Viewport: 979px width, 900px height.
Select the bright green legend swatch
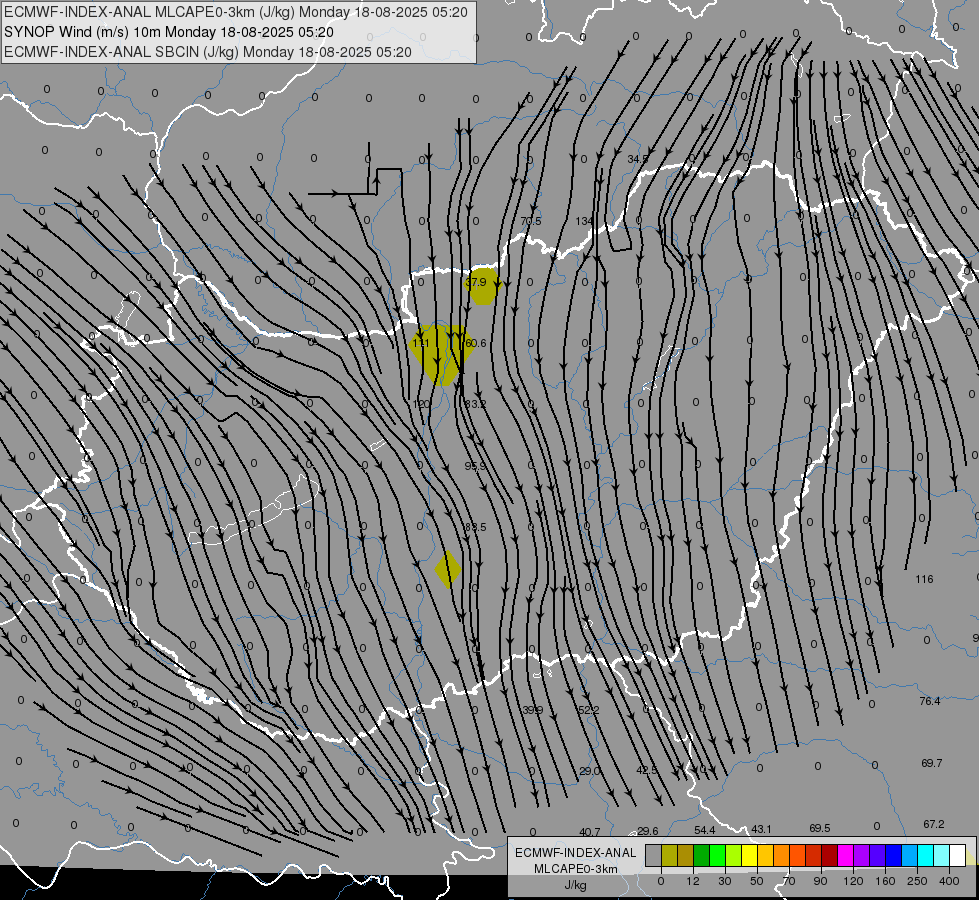click(x=717, y=855)
